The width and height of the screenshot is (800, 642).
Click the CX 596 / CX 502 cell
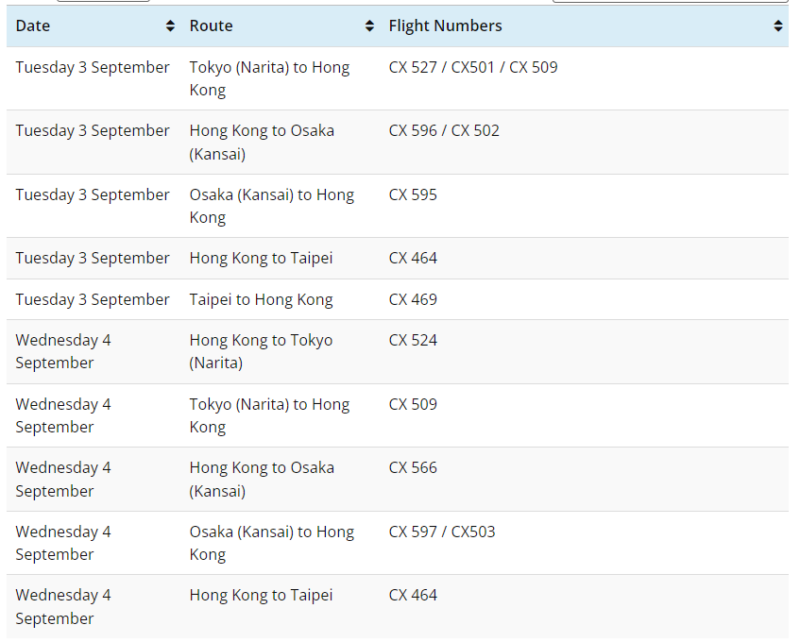pos(444,131)
